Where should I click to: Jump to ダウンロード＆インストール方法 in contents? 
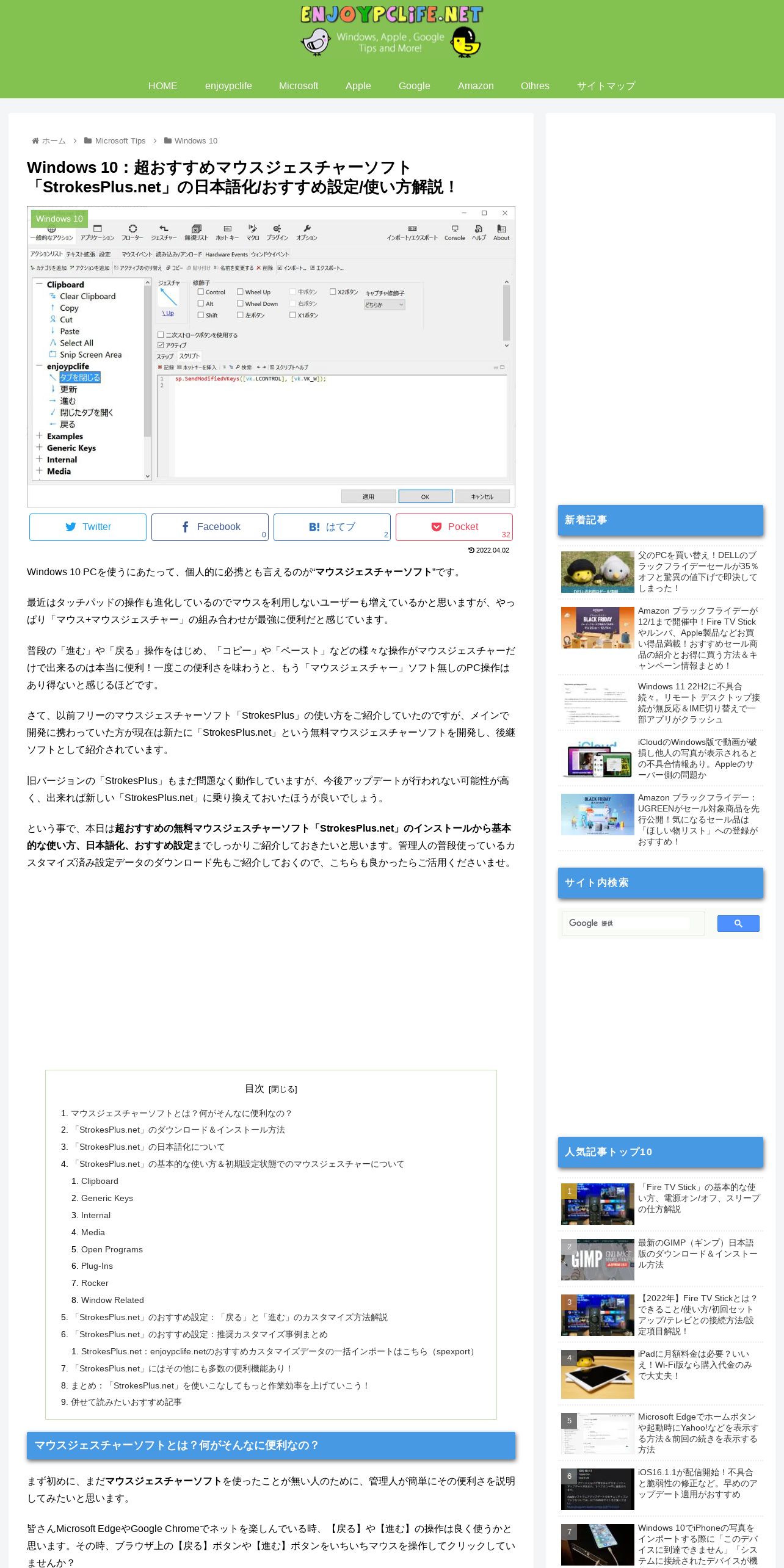(x=179, y=1130)
